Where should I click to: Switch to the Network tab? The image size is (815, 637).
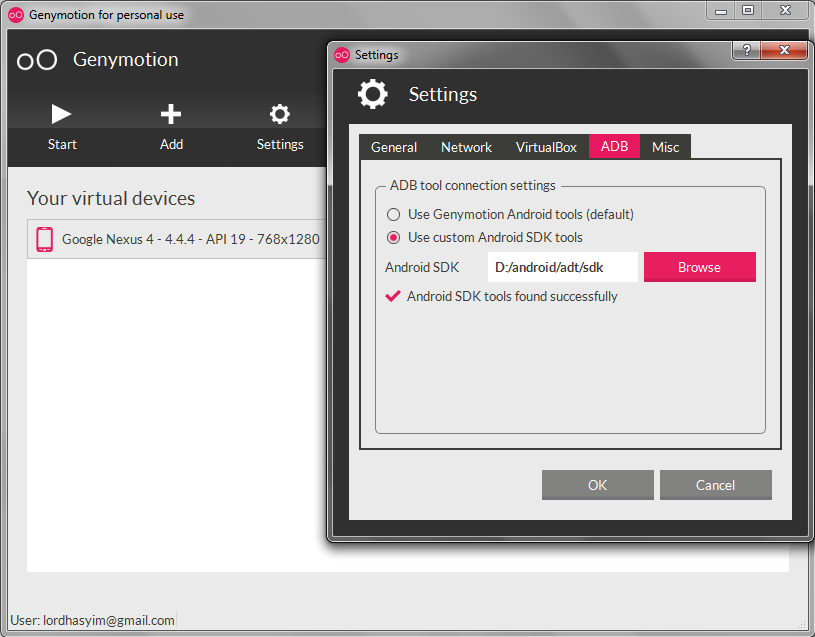[x=466, y=147]
